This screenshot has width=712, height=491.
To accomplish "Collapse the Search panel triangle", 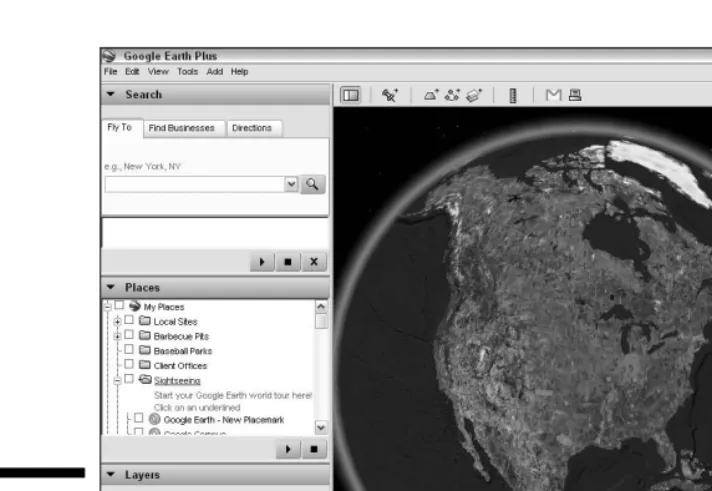I will tap(110, 94).
